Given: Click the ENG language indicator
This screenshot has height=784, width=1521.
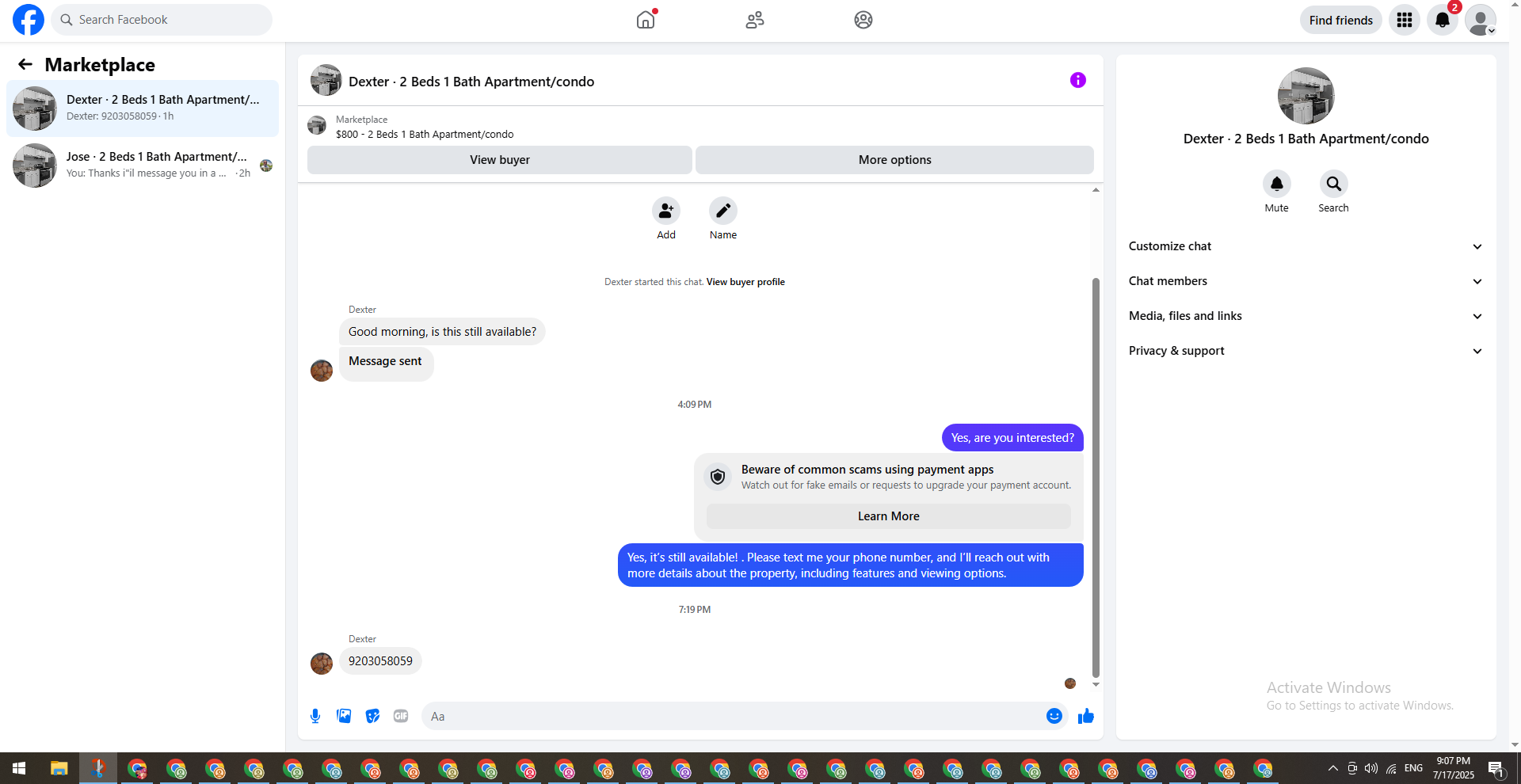Looking at the screenshot, I should 1413,768.
